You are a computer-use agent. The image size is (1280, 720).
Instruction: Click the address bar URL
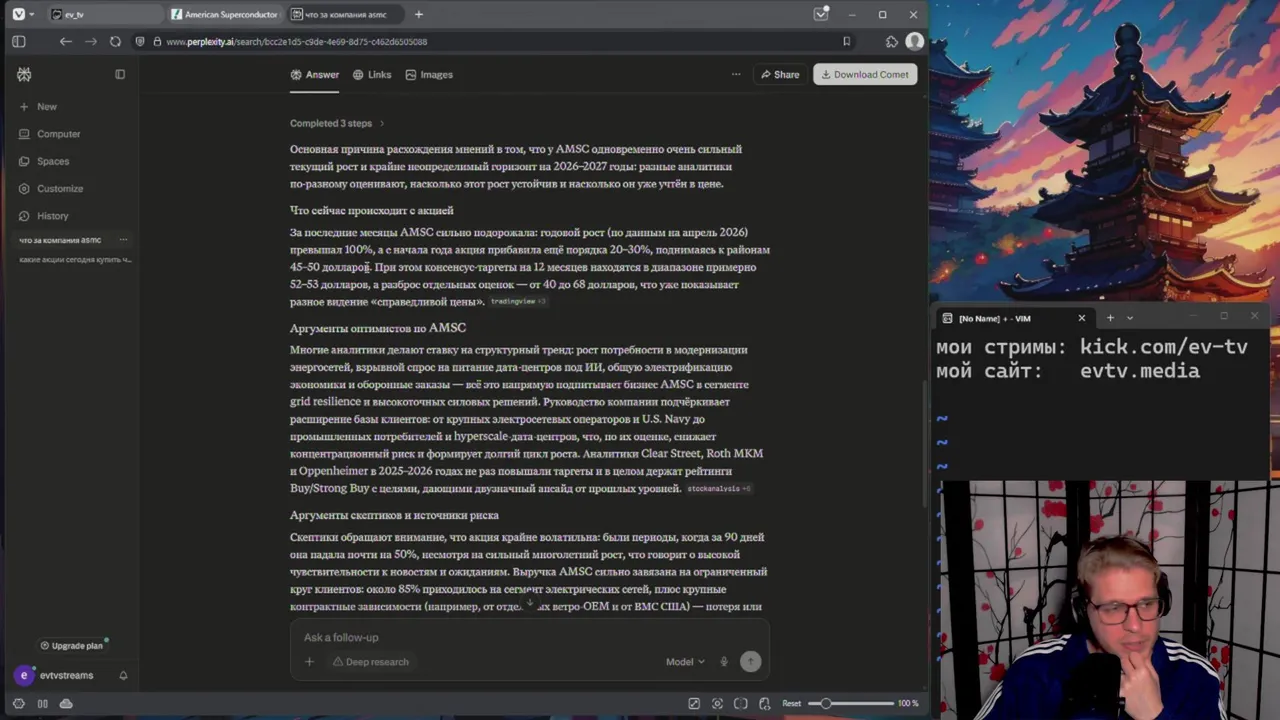click(x=297, y=41)
